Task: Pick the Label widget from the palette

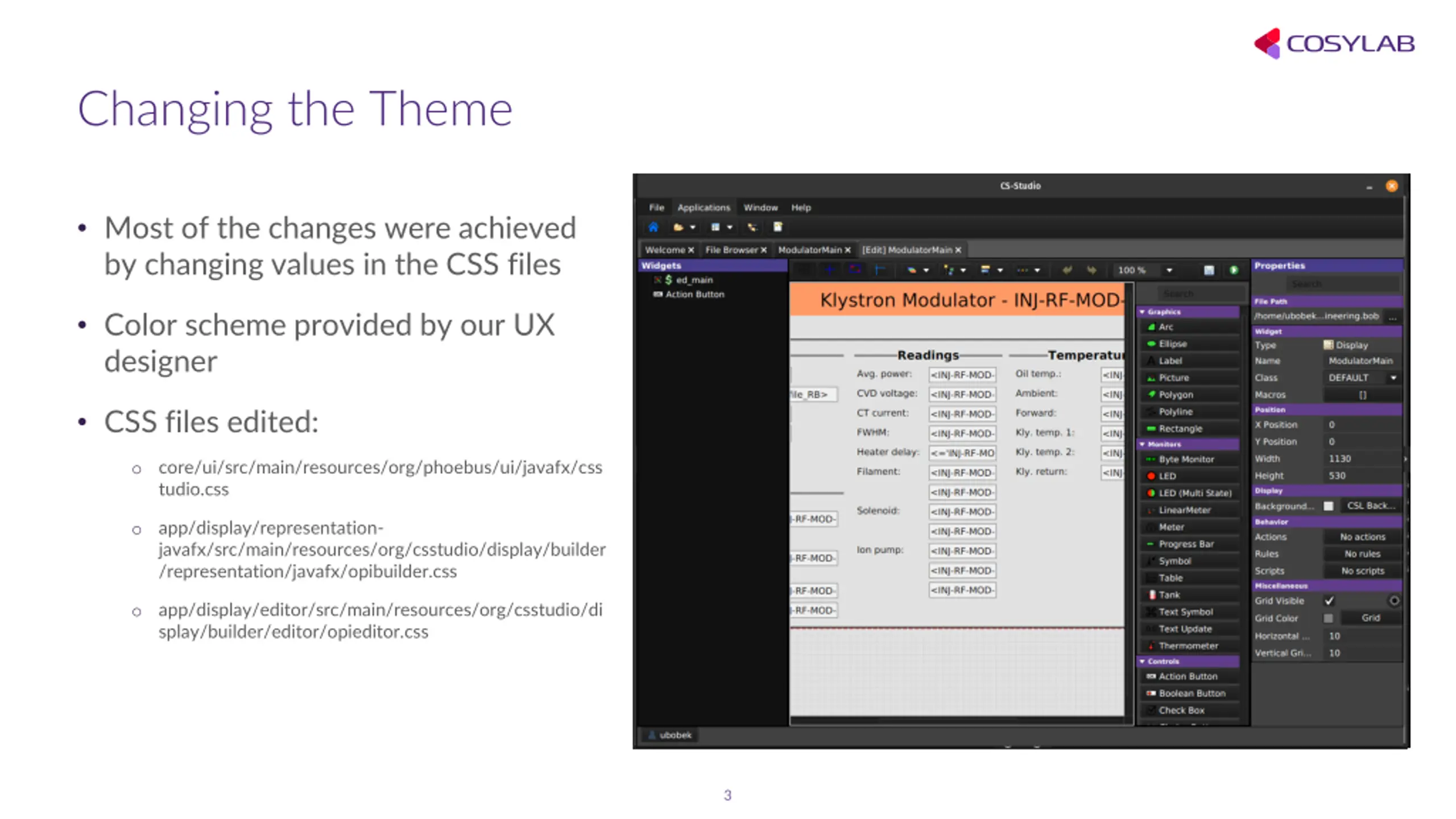Action: [1189, 361]
